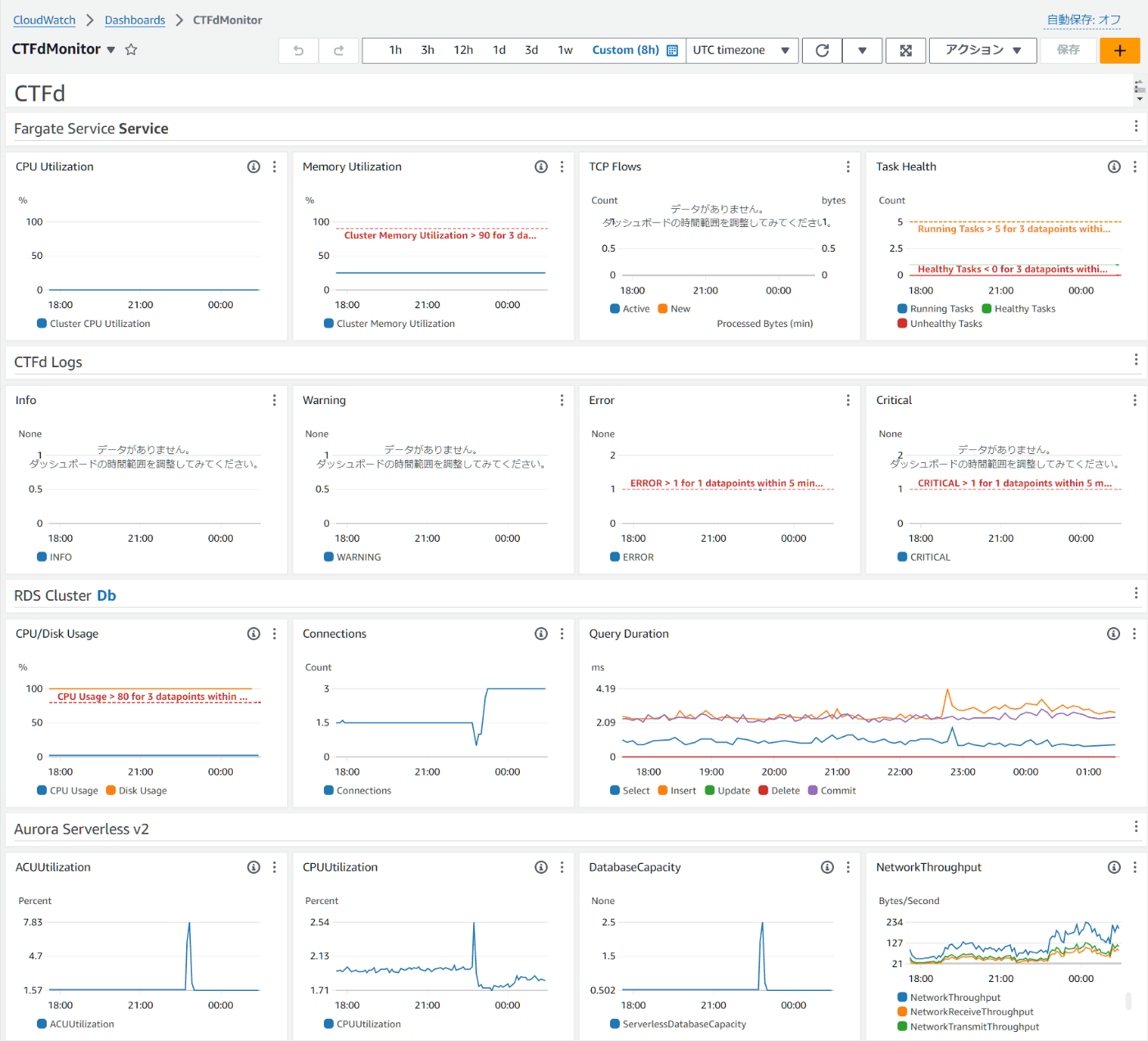Enter fullscreen dashboard mode
This screenshot has width=1148, height=1041.
pos(906,50)
